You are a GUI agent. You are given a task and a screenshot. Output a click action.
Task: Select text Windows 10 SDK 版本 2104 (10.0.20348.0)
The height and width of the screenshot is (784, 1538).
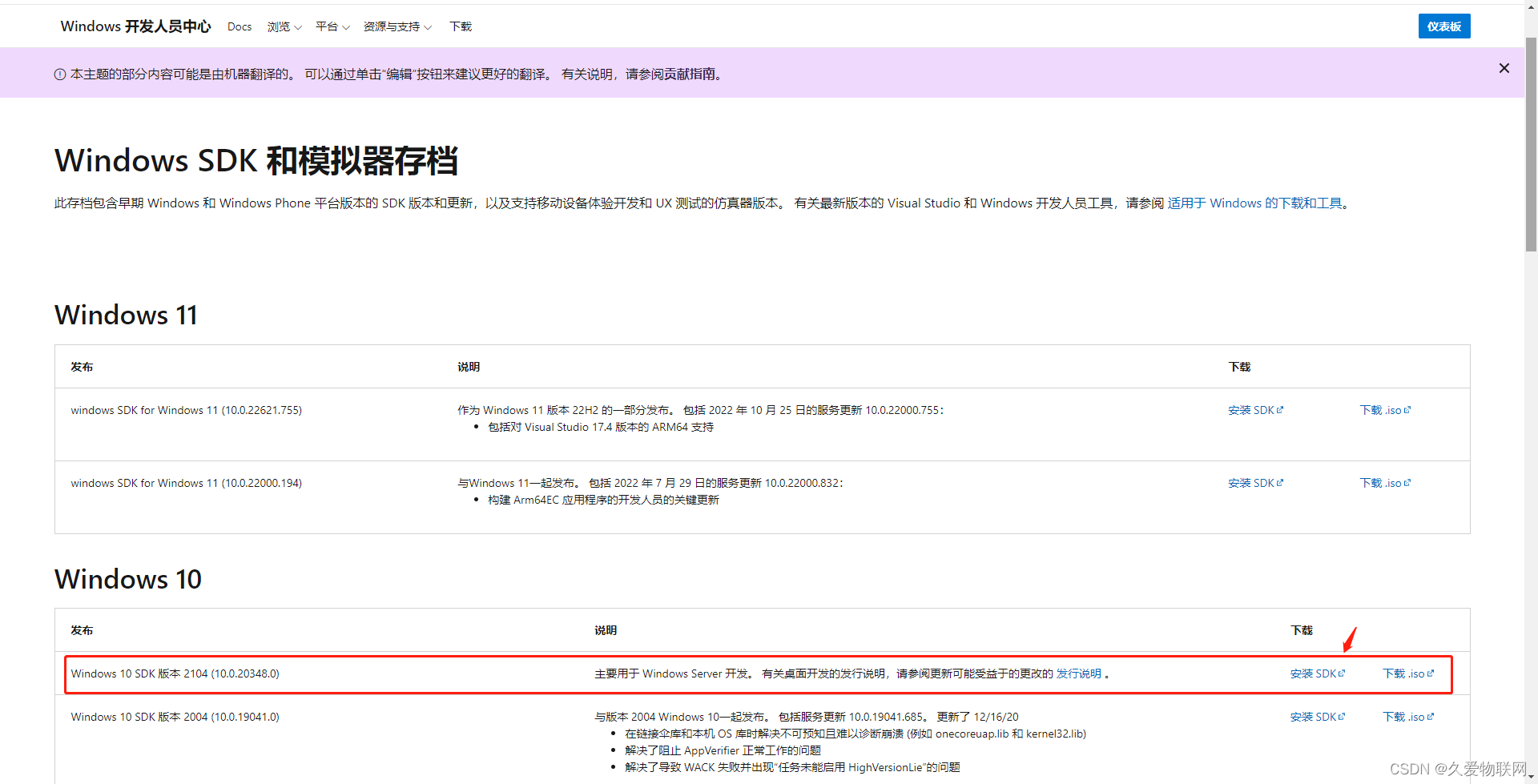[x=175, y=673]
